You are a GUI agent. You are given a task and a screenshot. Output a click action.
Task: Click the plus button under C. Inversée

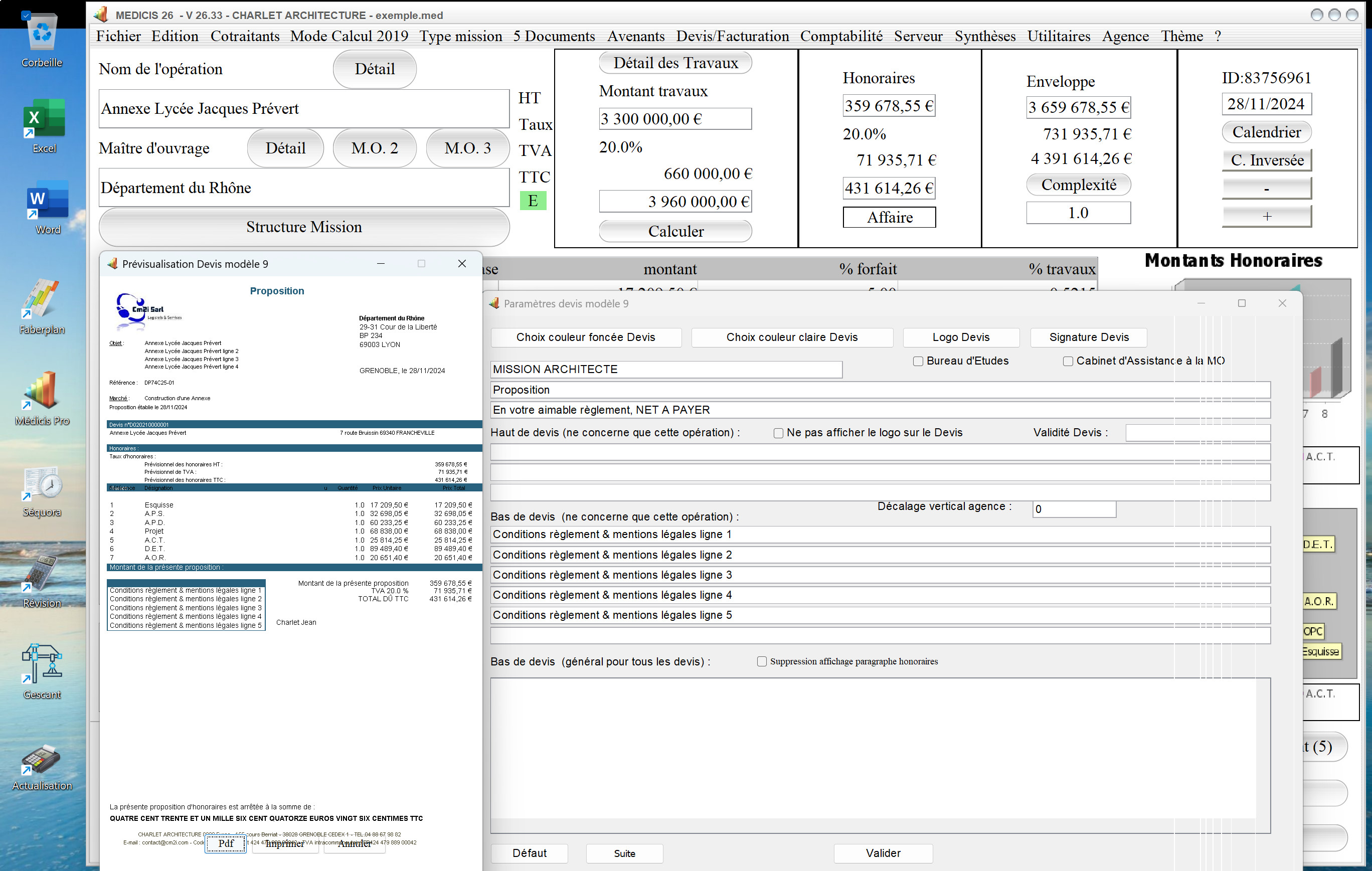point(1267,216)
